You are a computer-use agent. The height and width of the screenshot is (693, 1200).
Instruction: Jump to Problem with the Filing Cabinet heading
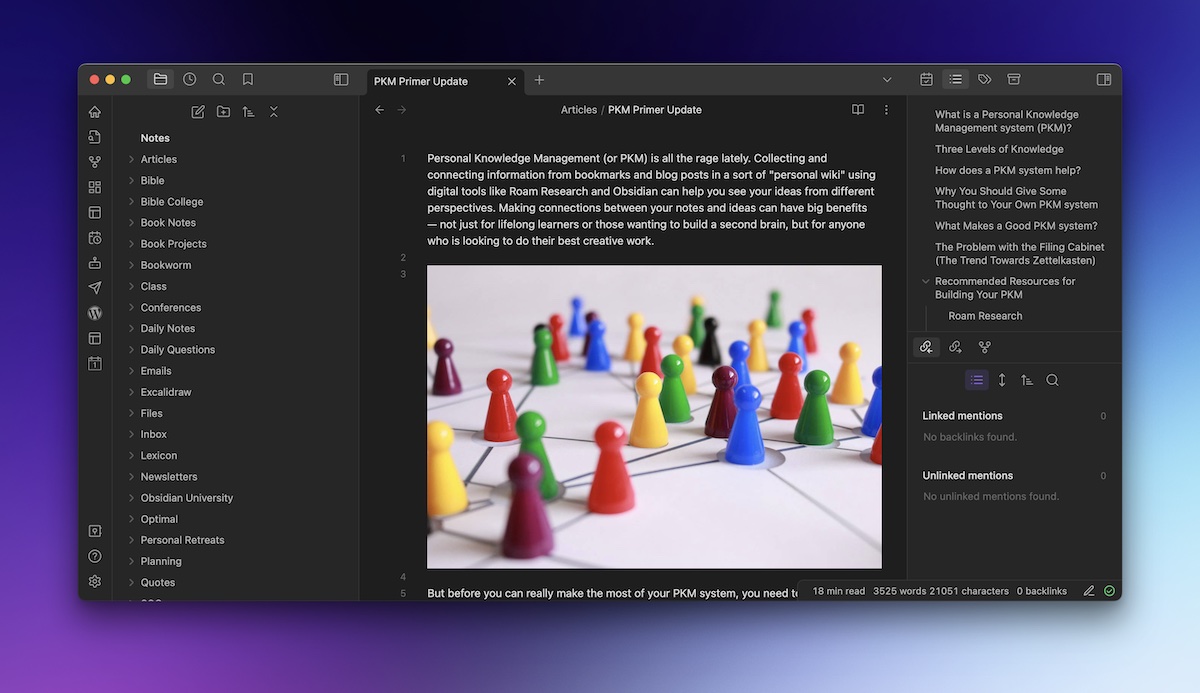coord(1020,254)
